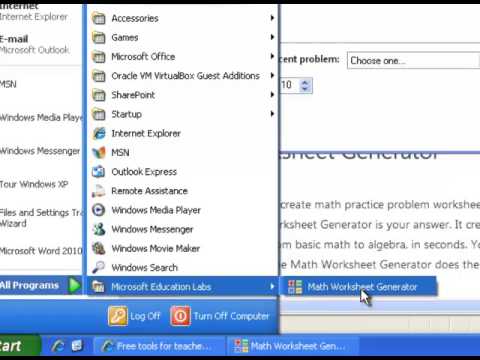Click the Internet Explorer icon in programs list
Viewport: 480px width, 360px height.
point(99,133)
